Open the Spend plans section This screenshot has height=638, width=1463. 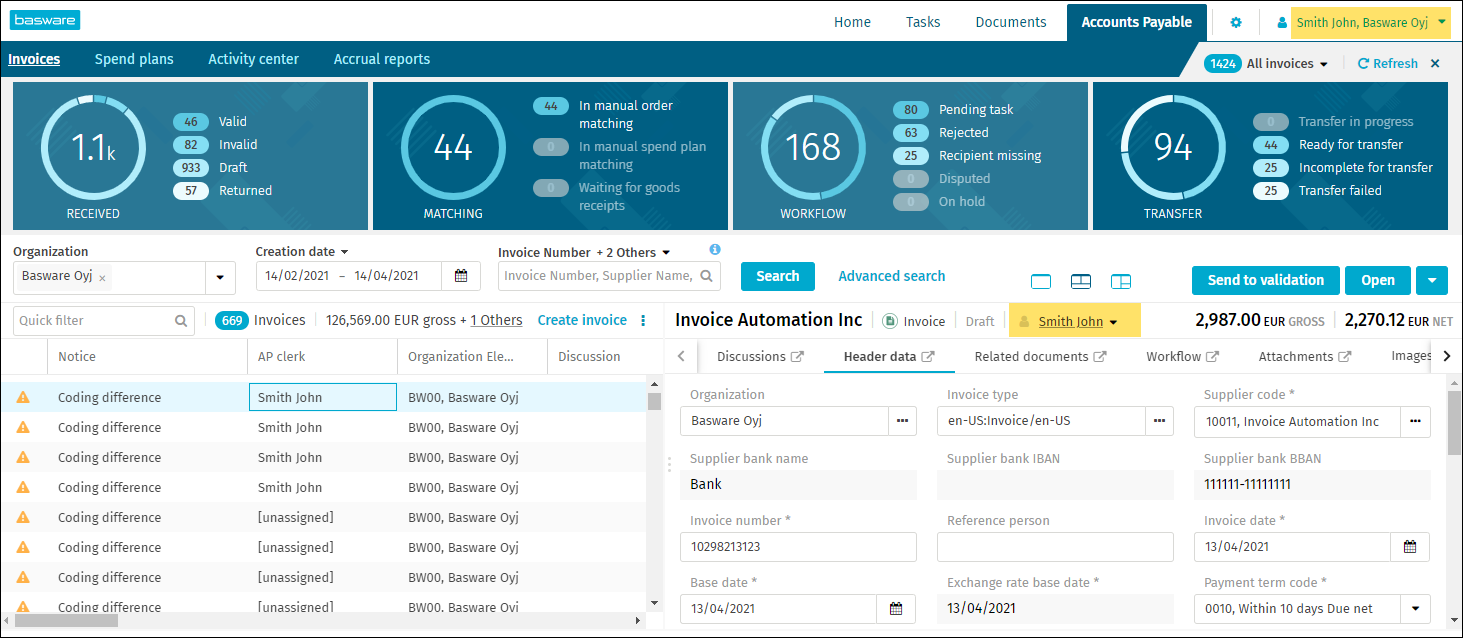tap(134, 59)
